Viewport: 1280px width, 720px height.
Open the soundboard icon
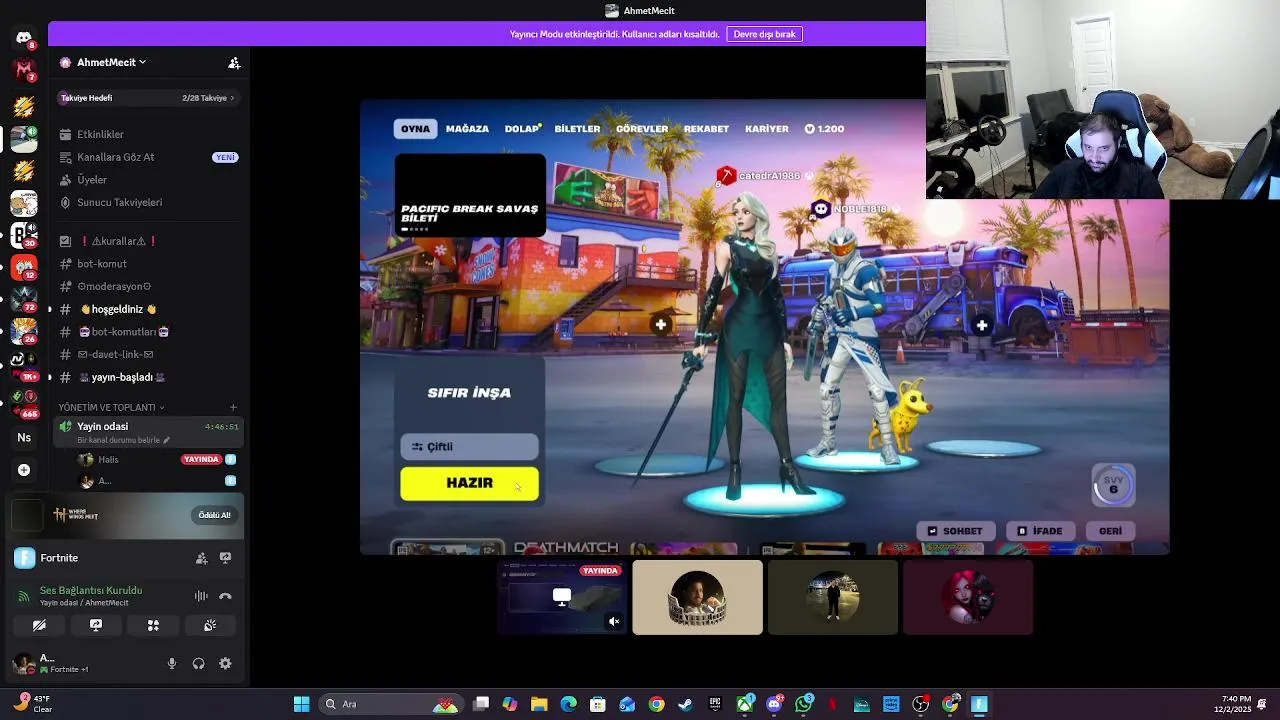point(210,625)
